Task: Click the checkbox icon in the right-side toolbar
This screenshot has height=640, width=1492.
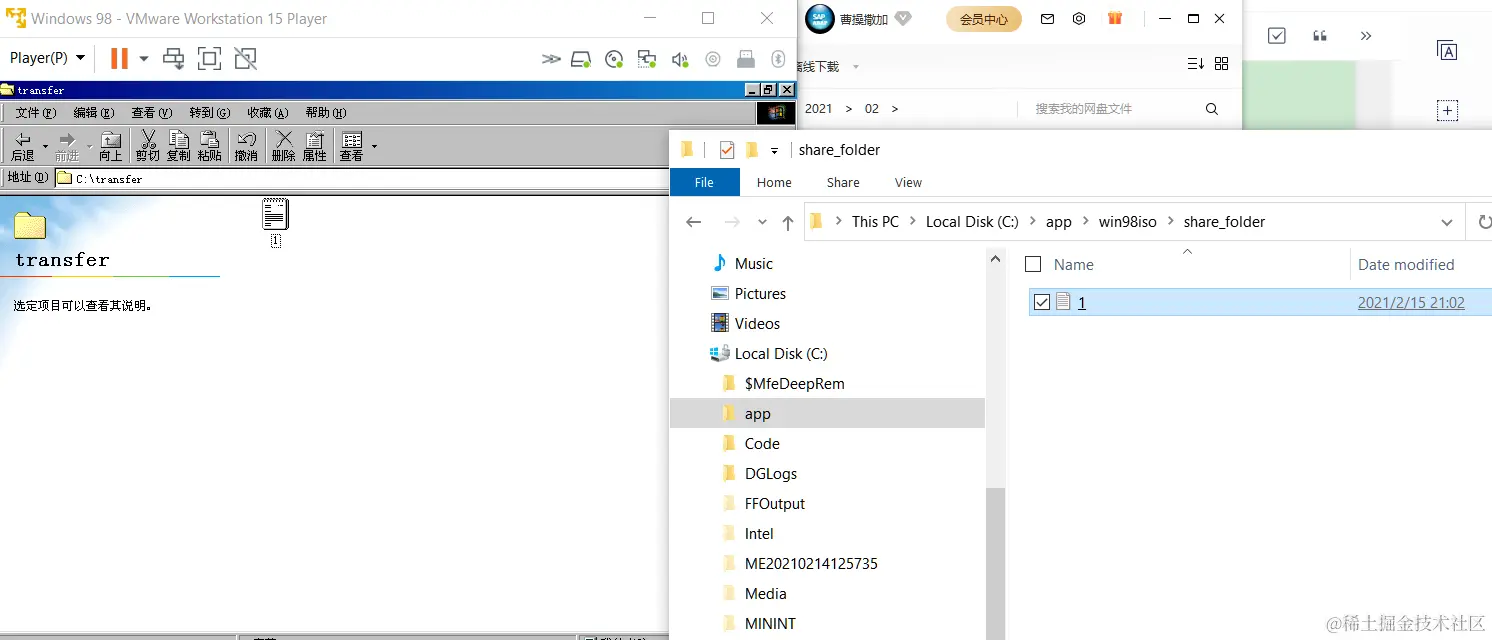Action: [x=1277, y=36]
